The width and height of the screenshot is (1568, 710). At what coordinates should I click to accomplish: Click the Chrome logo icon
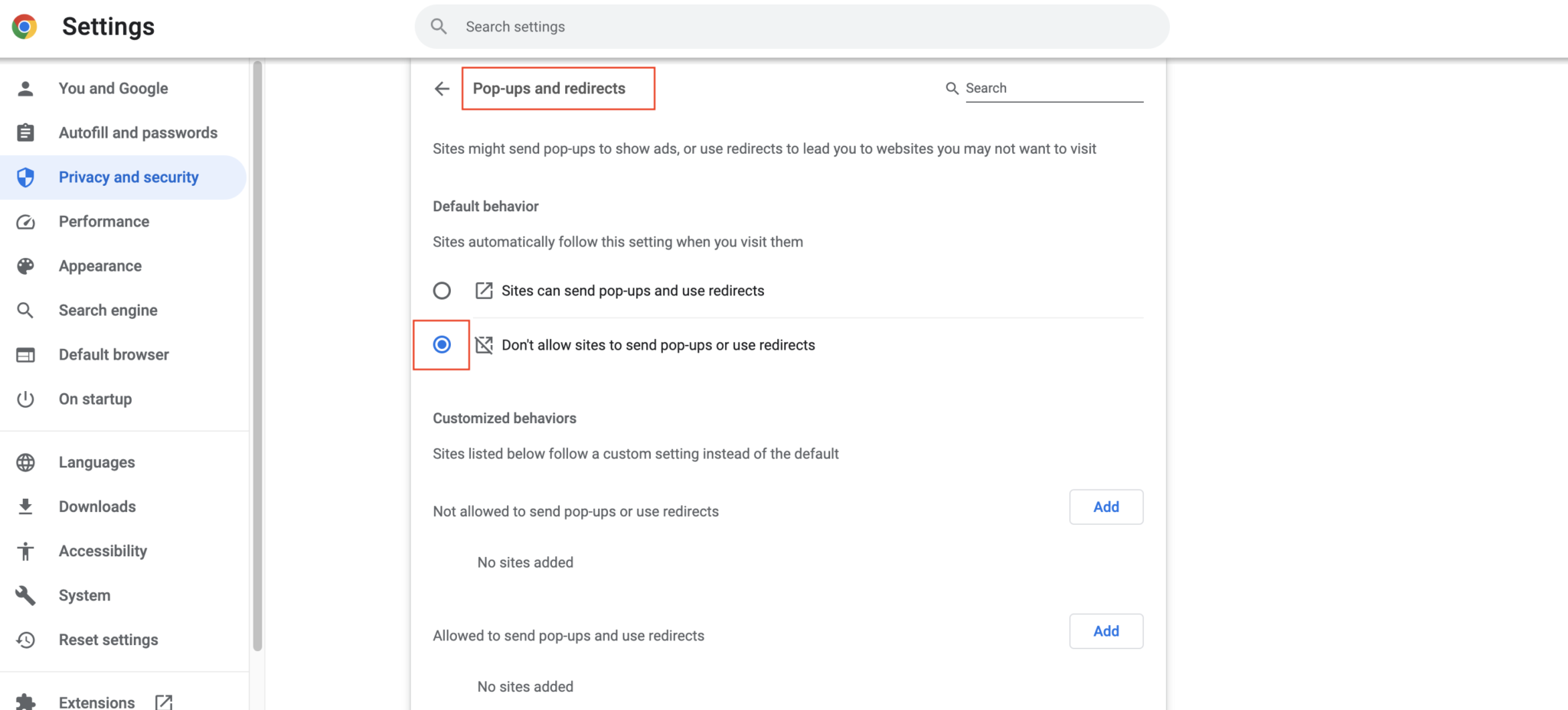[24, 27]
